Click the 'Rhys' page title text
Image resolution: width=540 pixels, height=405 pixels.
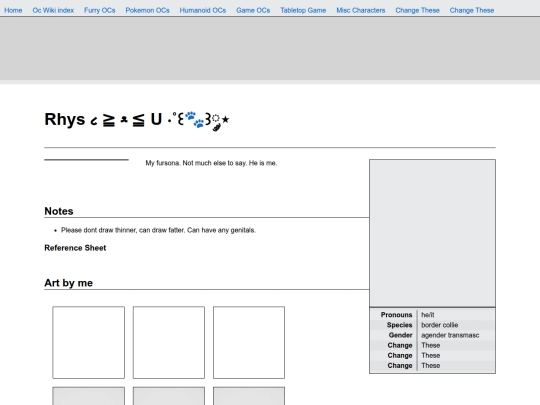click(65, 120)
